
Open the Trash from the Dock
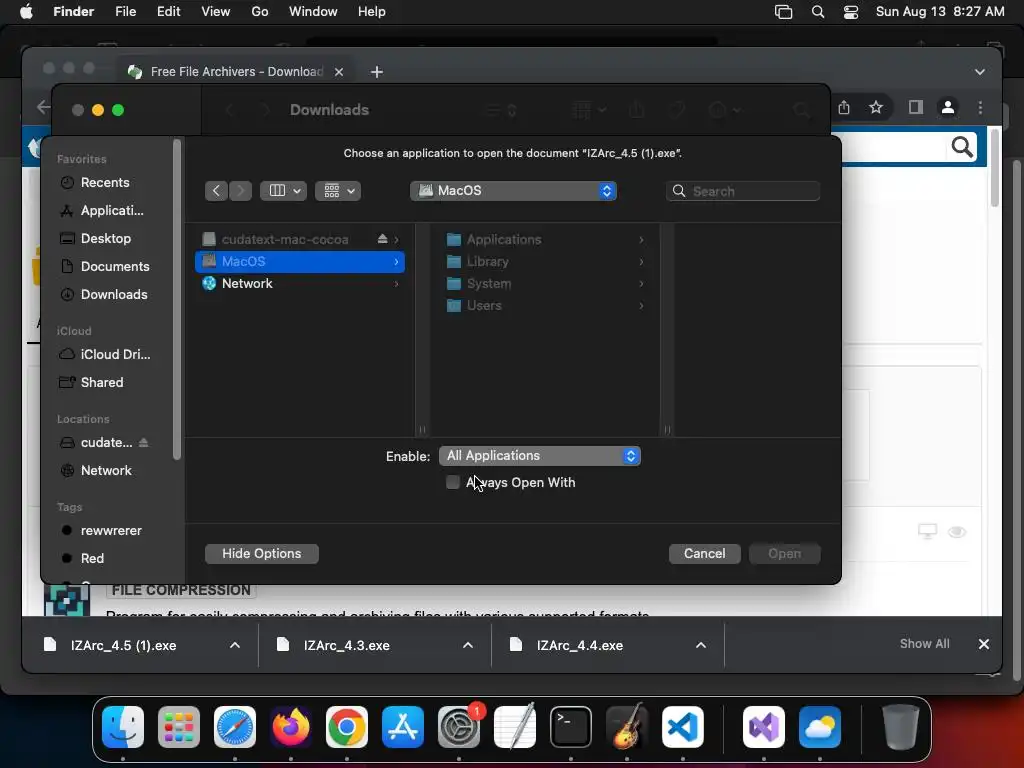(901, 727)
